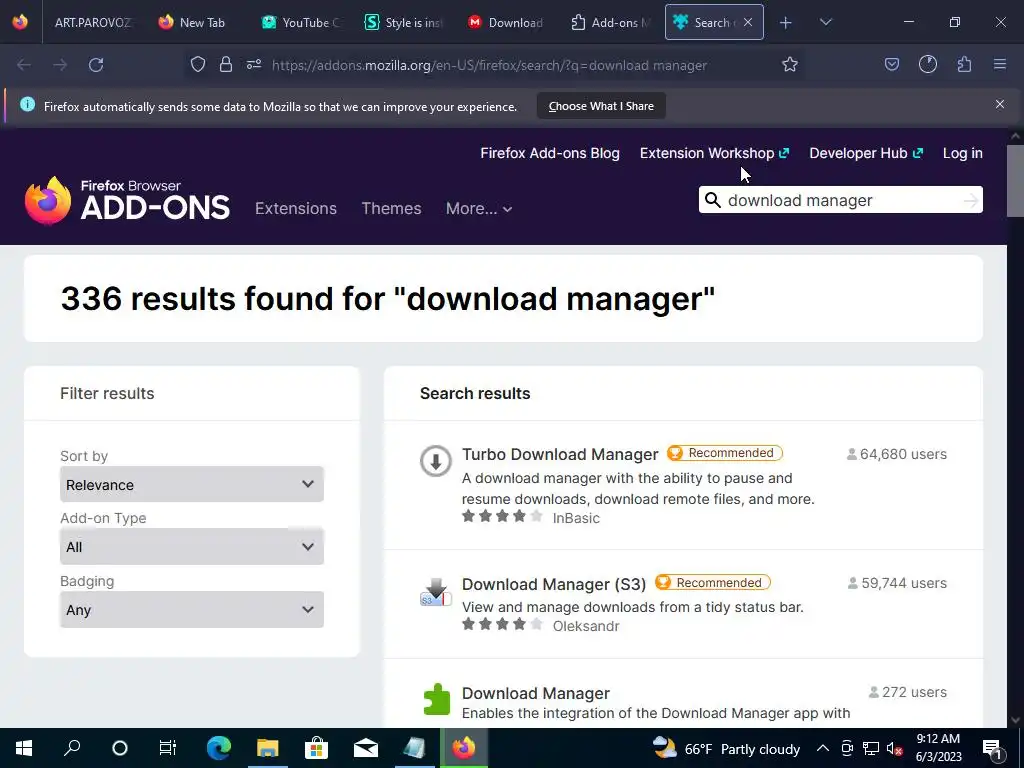Click the Log in link
The height and width of the screenshot is (768, 1024).
(x=963, y=153)
